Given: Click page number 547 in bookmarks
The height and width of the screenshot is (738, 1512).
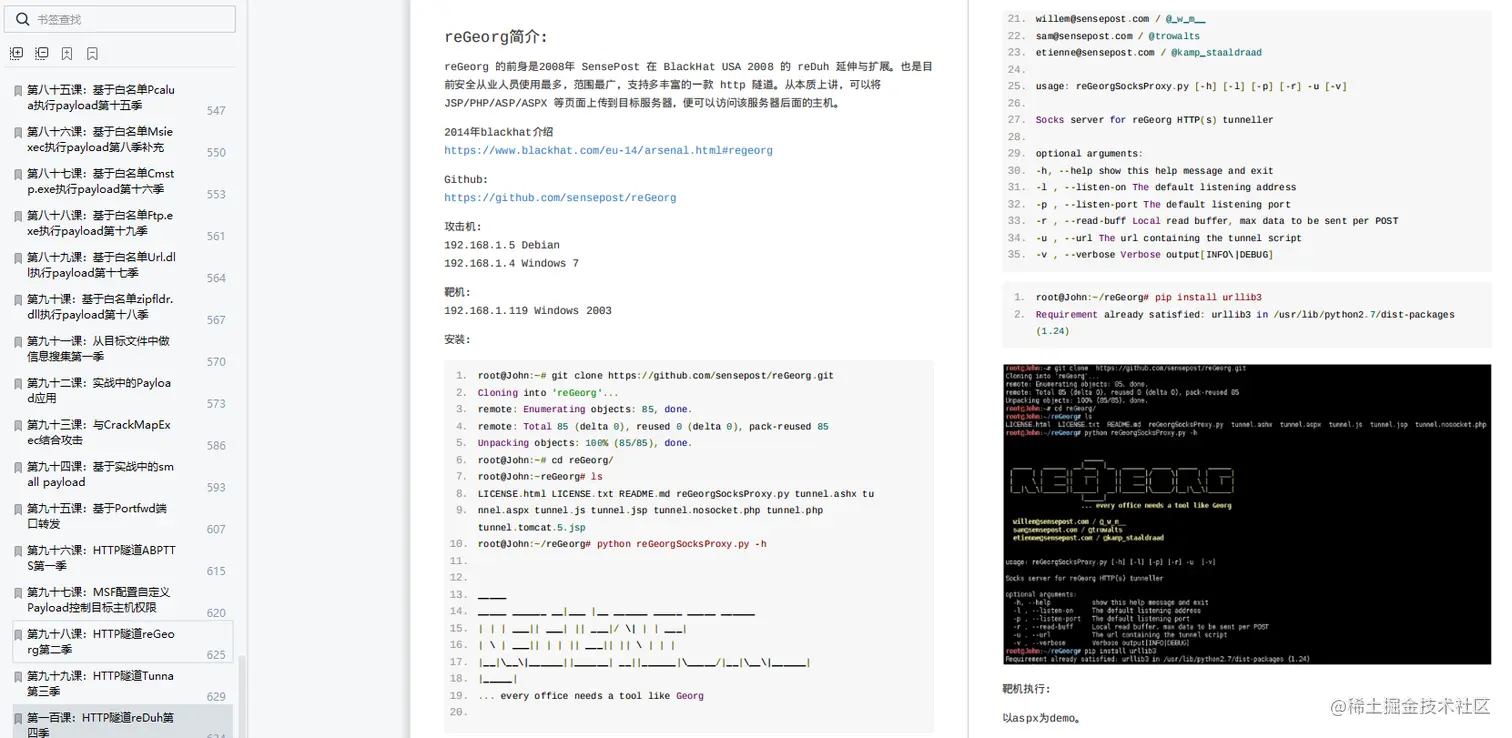Looking at the screenshot, I should coord(216,111).
